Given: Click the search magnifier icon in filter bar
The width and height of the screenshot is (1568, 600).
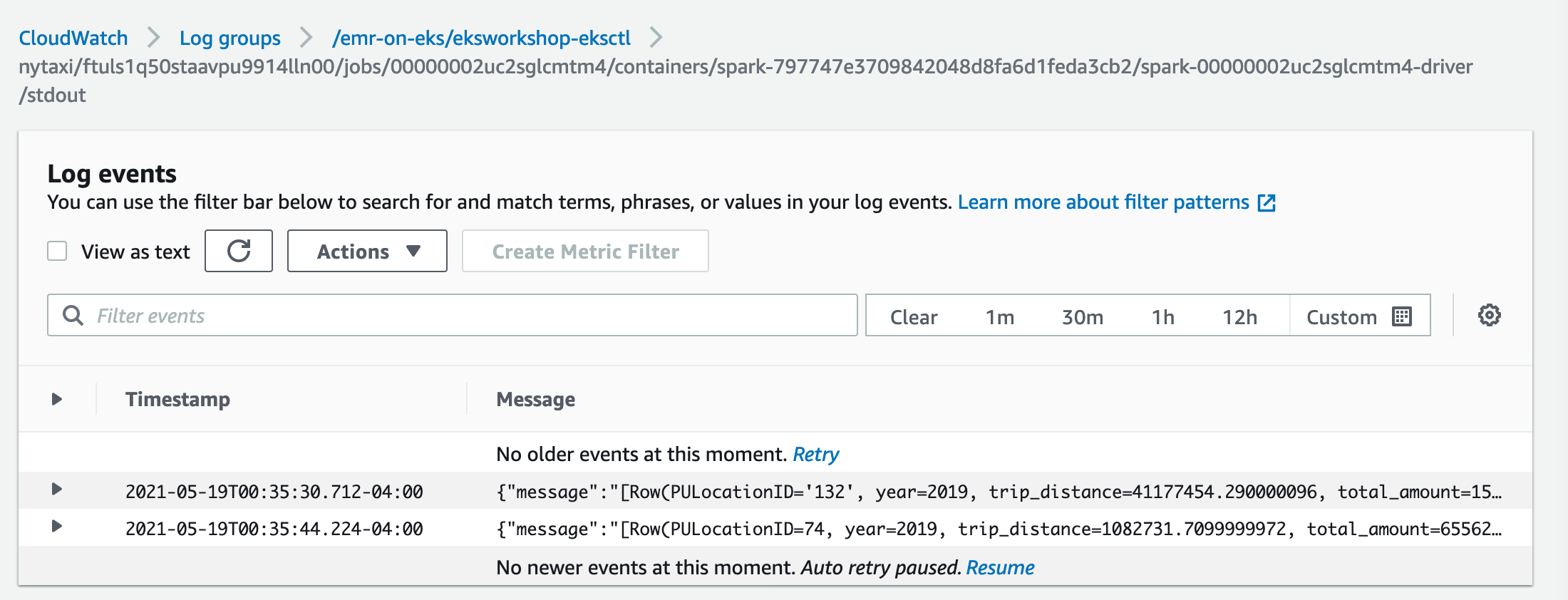Looking at the screenshot, I should (x=73, y=315).
